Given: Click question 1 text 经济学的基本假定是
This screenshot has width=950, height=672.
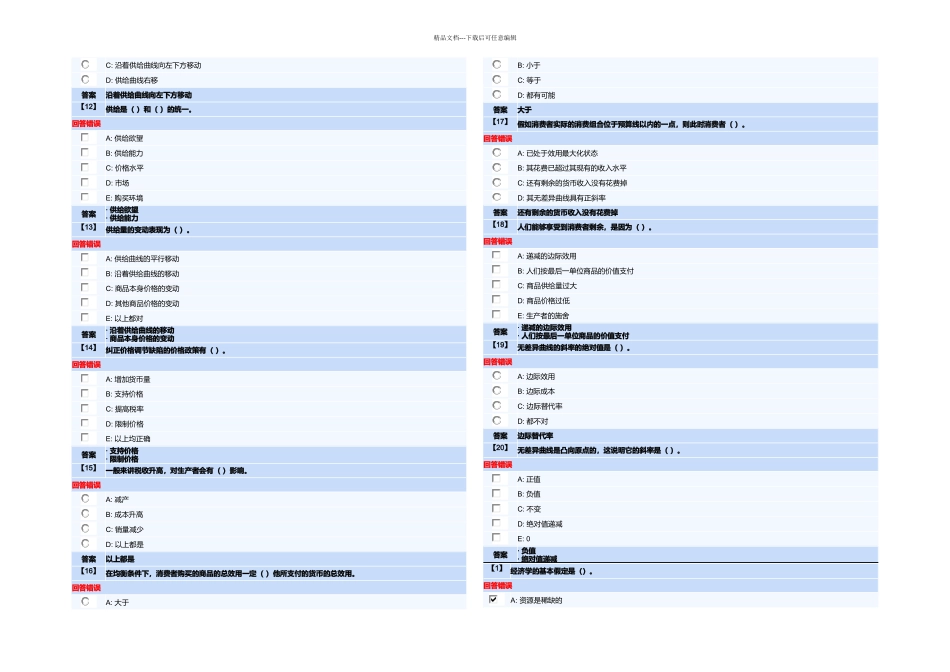Looking at the screenshot, I should pyautogui.click(x=543, y=571).
